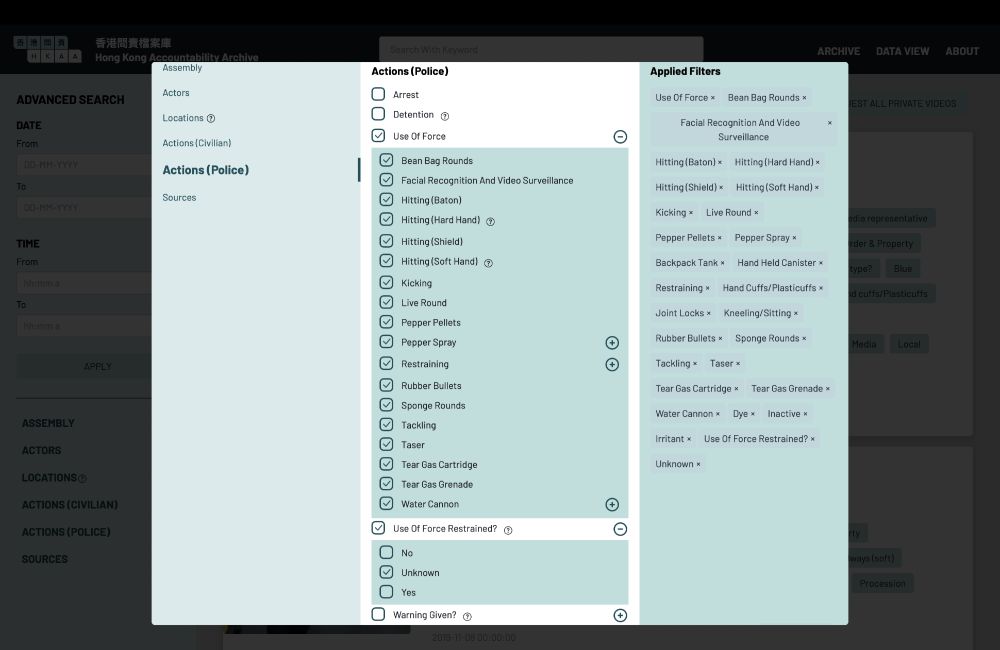Uncheck the Kicking checkbox
1000x650 pixels.
coord(386,282)
